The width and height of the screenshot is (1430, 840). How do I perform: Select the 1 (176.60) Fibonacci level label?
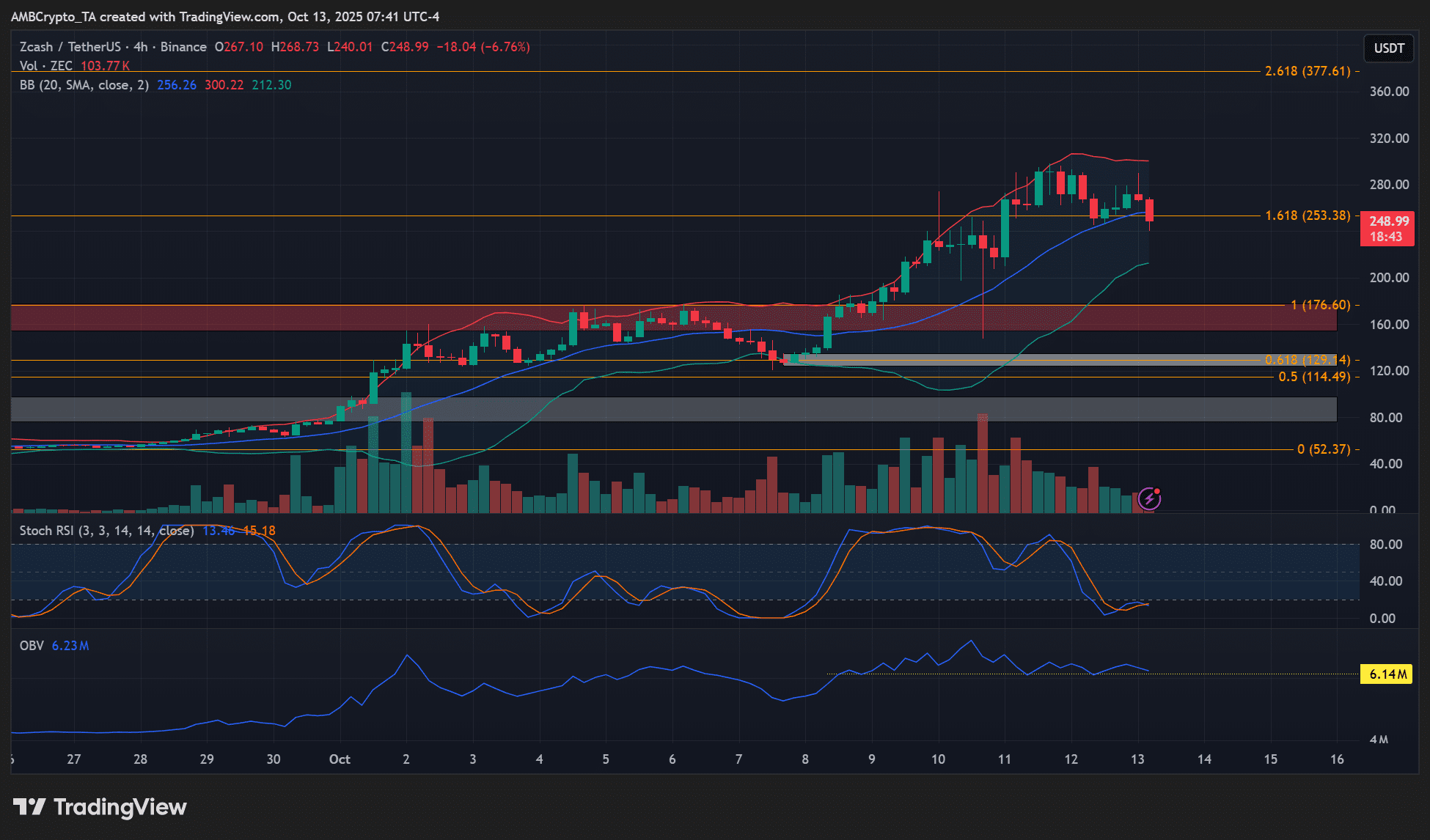tap(1320, 305)
